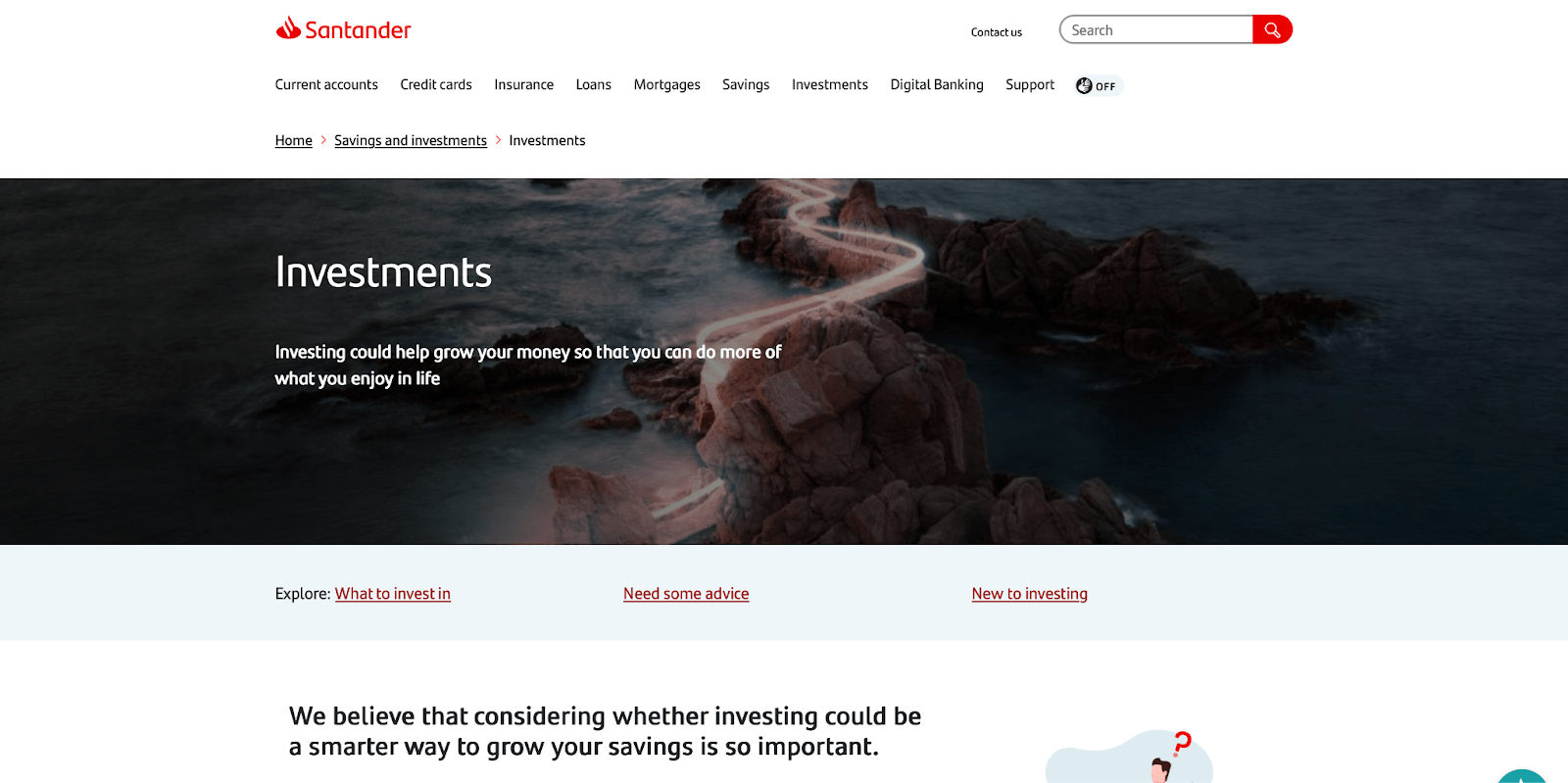1568x783 pixels.
Task: Click the Santander flame logo
Action: tap(288, 27)
